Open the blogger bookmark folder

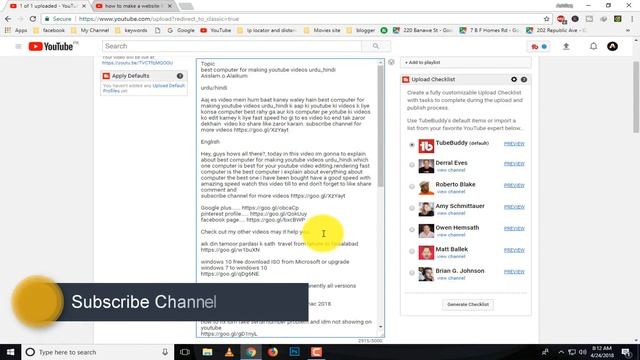[x=361, y=30]
